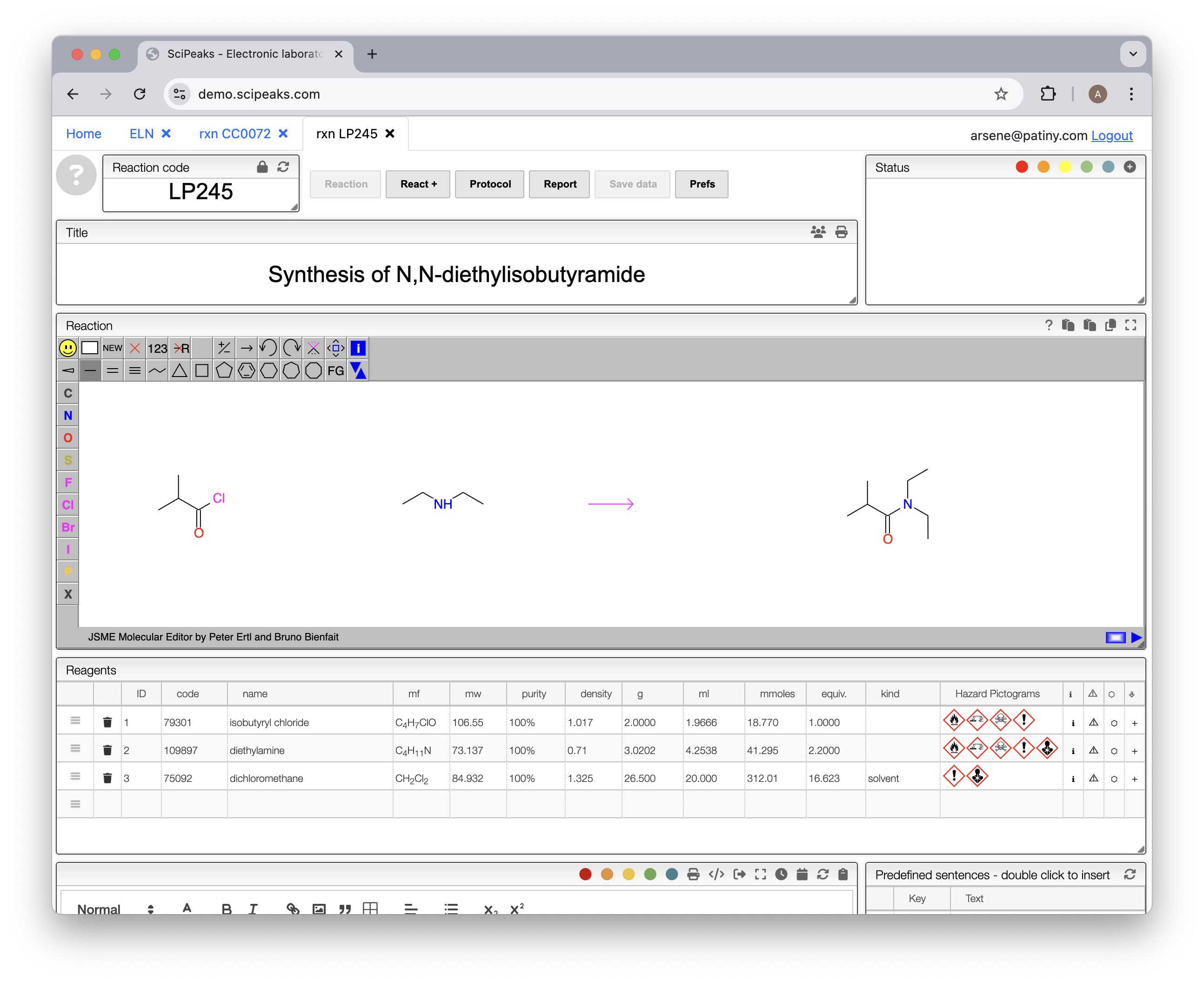Click the Logout link
This screenshot has width=1204, height=983.
(x=1112, y=135)
